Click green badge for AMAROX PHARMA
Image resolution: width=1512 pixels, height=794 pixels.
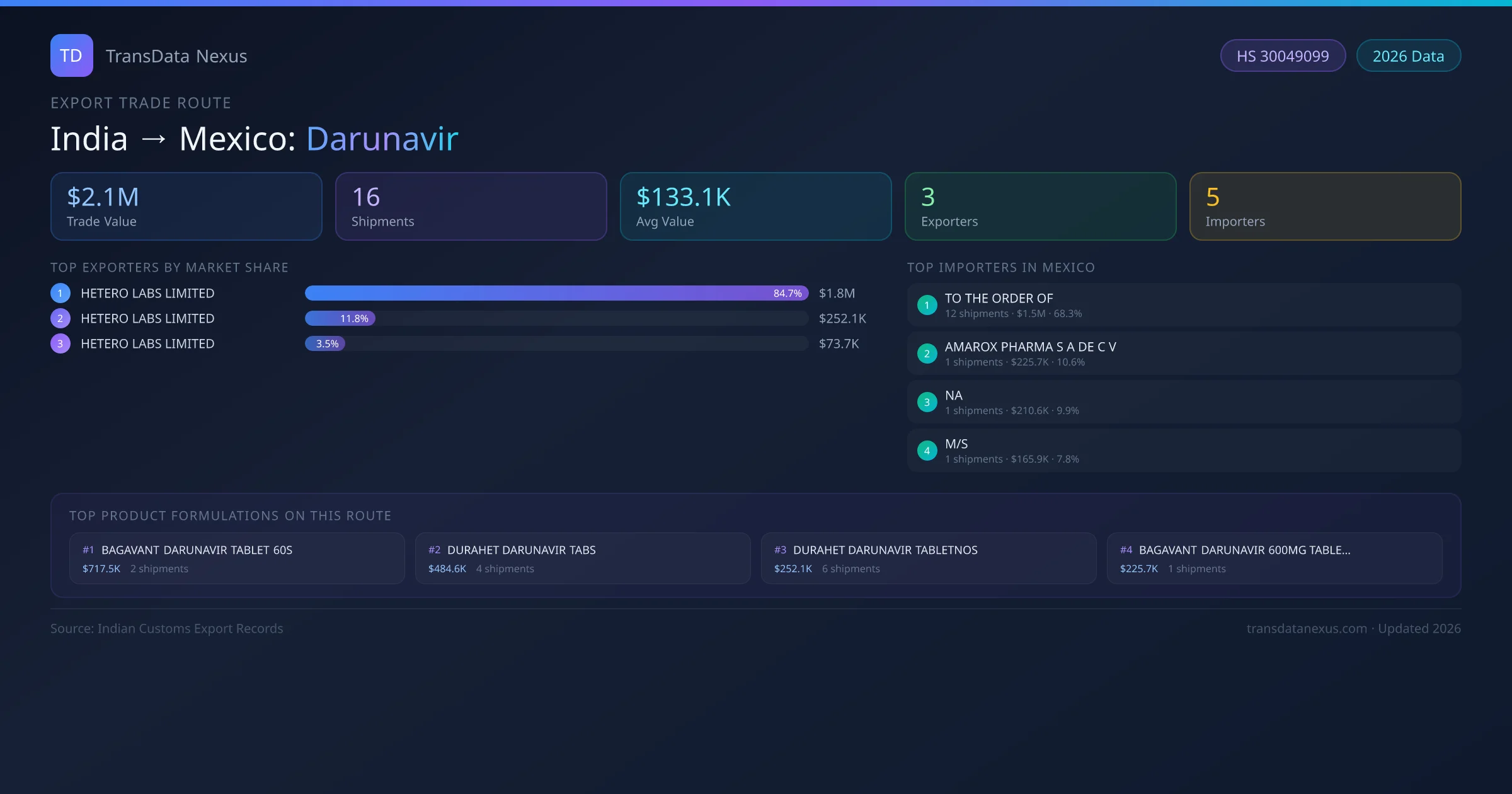click(x=927, y=354)
